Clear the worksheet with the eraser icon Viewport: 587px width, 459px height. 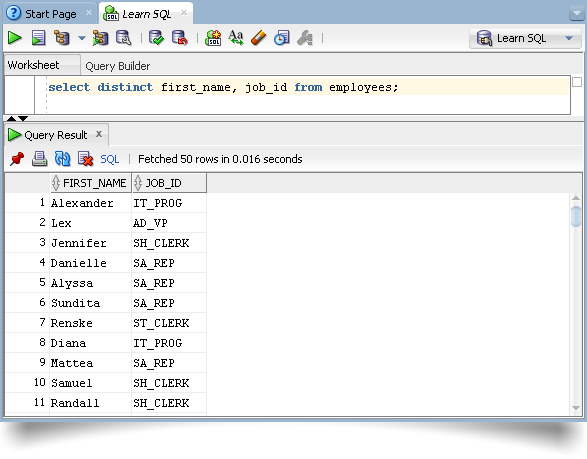pyautogui.click(x=259, y=38)
